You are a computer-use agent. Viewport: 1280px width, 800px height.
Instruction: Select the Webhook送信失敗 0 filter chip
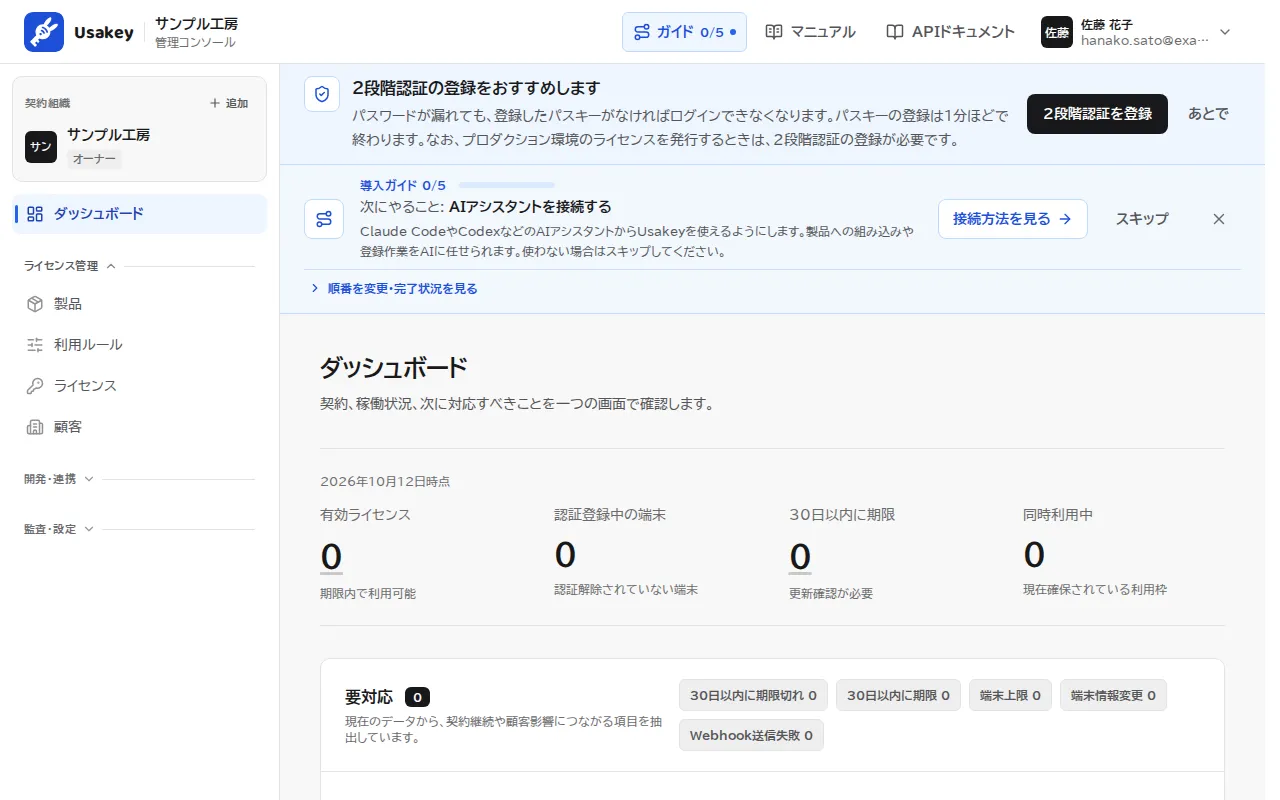tap(751, 736)
